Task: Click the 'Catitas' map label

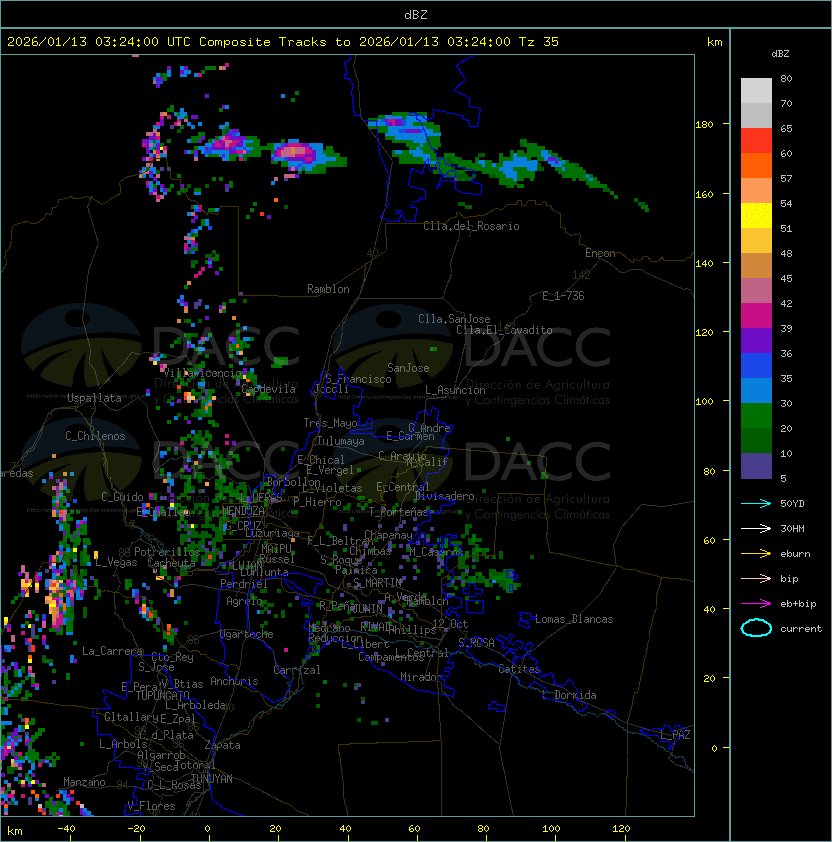Action: pos(519,669)
